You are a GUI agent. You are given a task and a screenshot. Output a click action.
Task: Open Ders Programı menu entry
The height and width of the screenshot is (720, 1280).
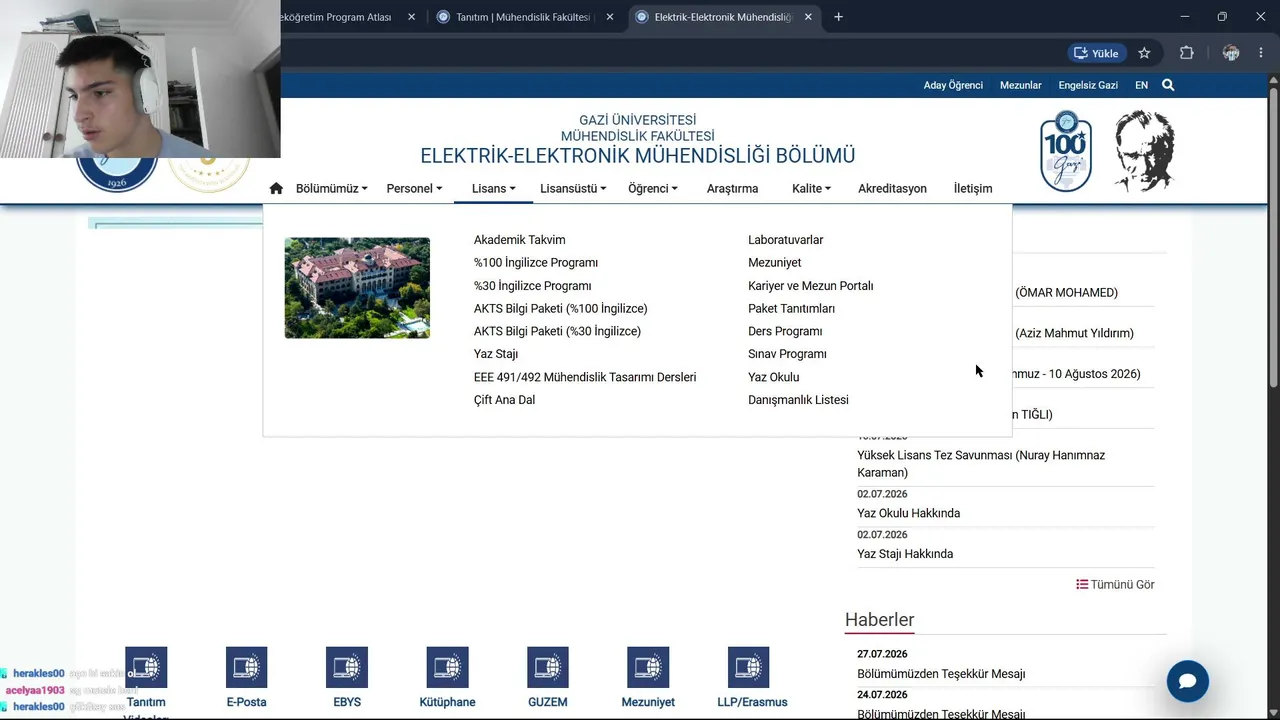785,331
